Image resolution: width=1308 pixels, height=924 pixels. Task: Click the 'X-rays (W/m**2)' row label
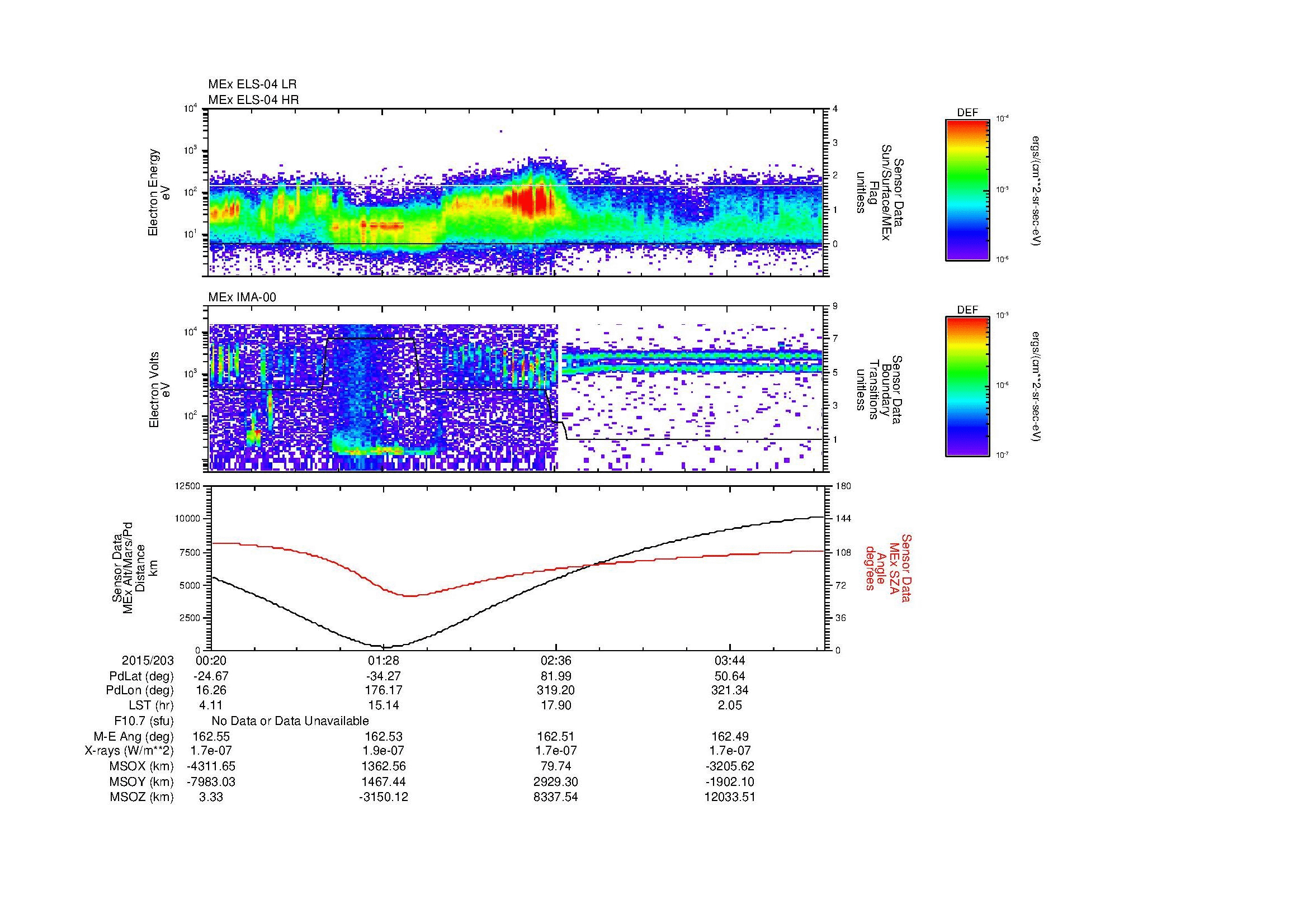tap(129, 751)
